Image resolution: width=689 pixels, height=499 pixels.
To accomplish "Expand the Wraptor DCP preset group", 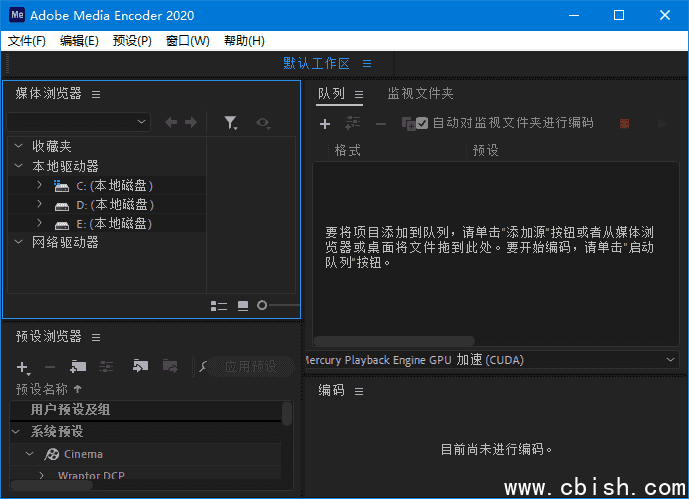I will coord(41,475).
